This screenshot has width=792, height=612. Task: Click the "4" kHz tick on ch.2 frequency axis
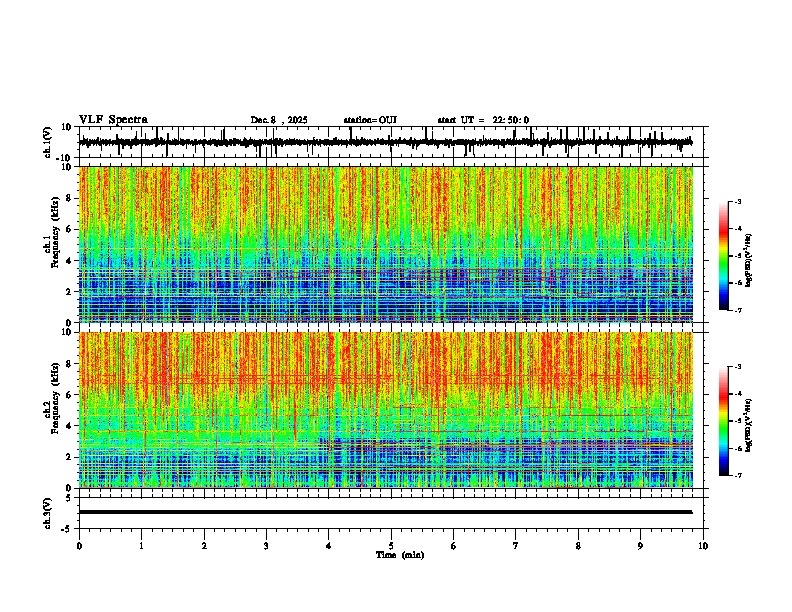coord(70,426)
